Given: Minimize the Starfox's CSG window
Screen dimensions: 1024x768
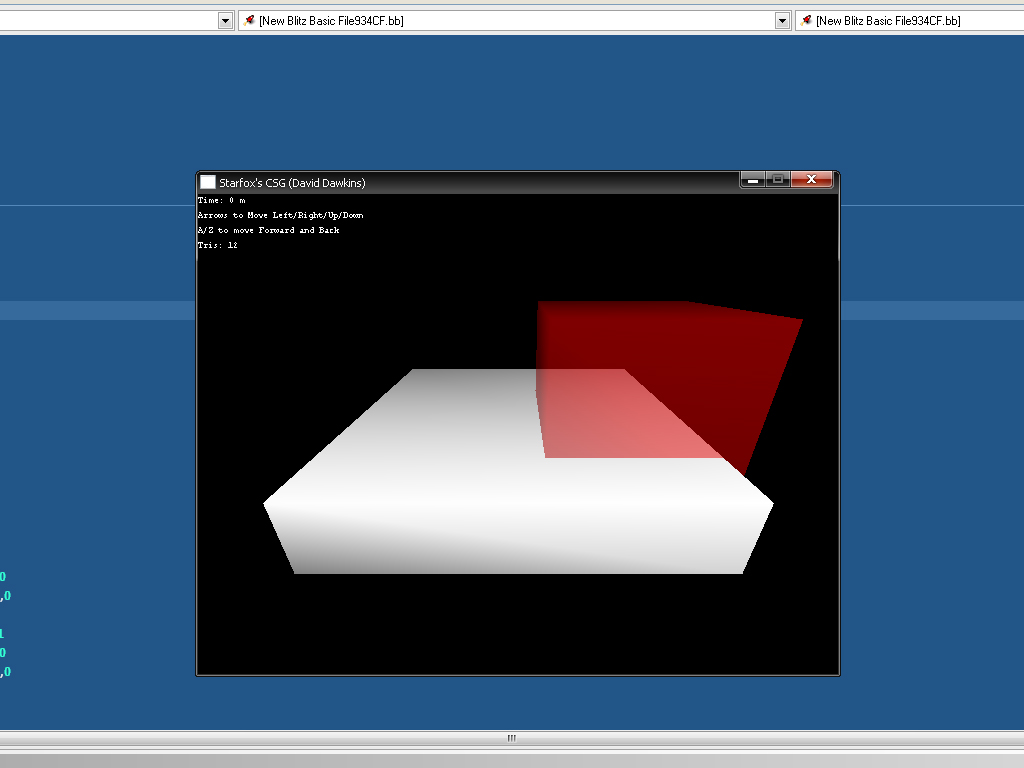Looking at the screenshot, I should click(x=752, y=180).
